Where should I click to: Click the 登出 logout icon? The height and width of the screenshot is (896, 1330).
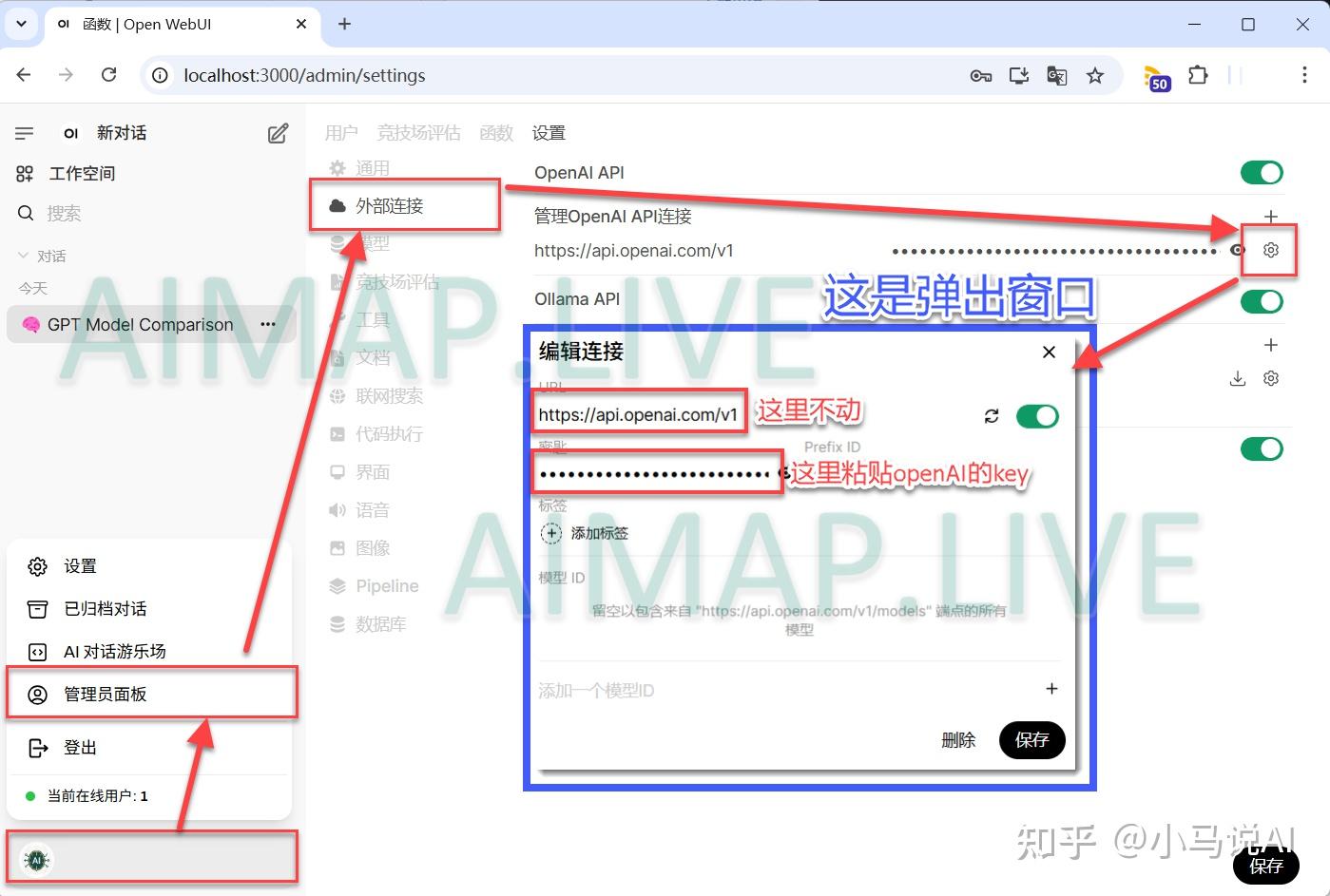(x=38, y=748)
